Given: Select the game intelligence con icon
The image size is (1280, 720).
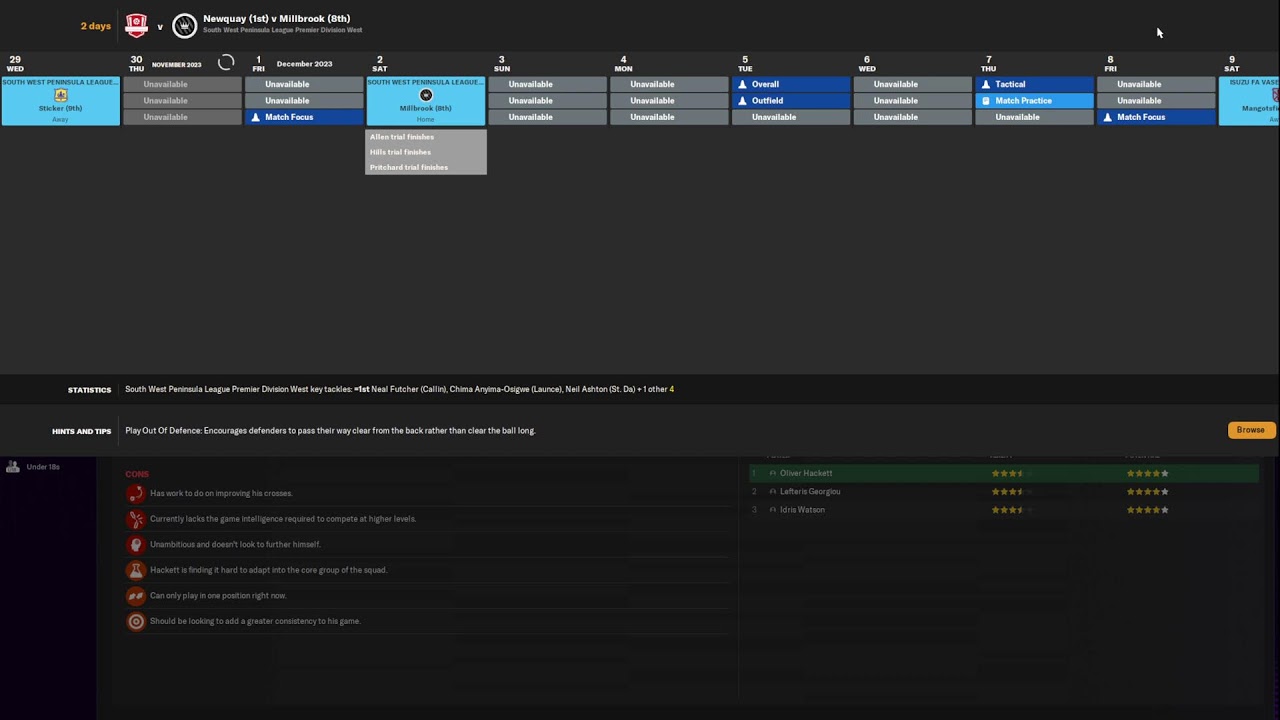Looking at the screenshot, I should [136, 519].
